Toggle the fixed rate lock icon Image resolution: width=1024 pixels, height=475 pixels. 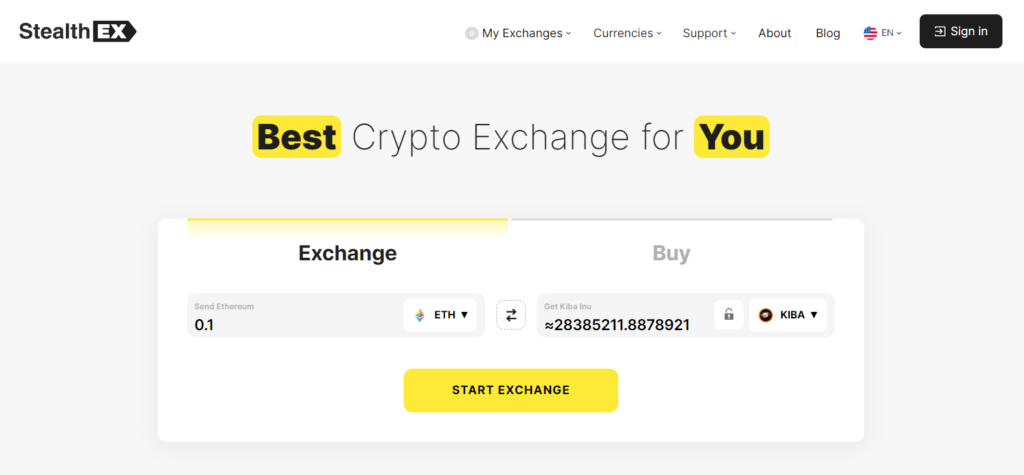(729, 315)
